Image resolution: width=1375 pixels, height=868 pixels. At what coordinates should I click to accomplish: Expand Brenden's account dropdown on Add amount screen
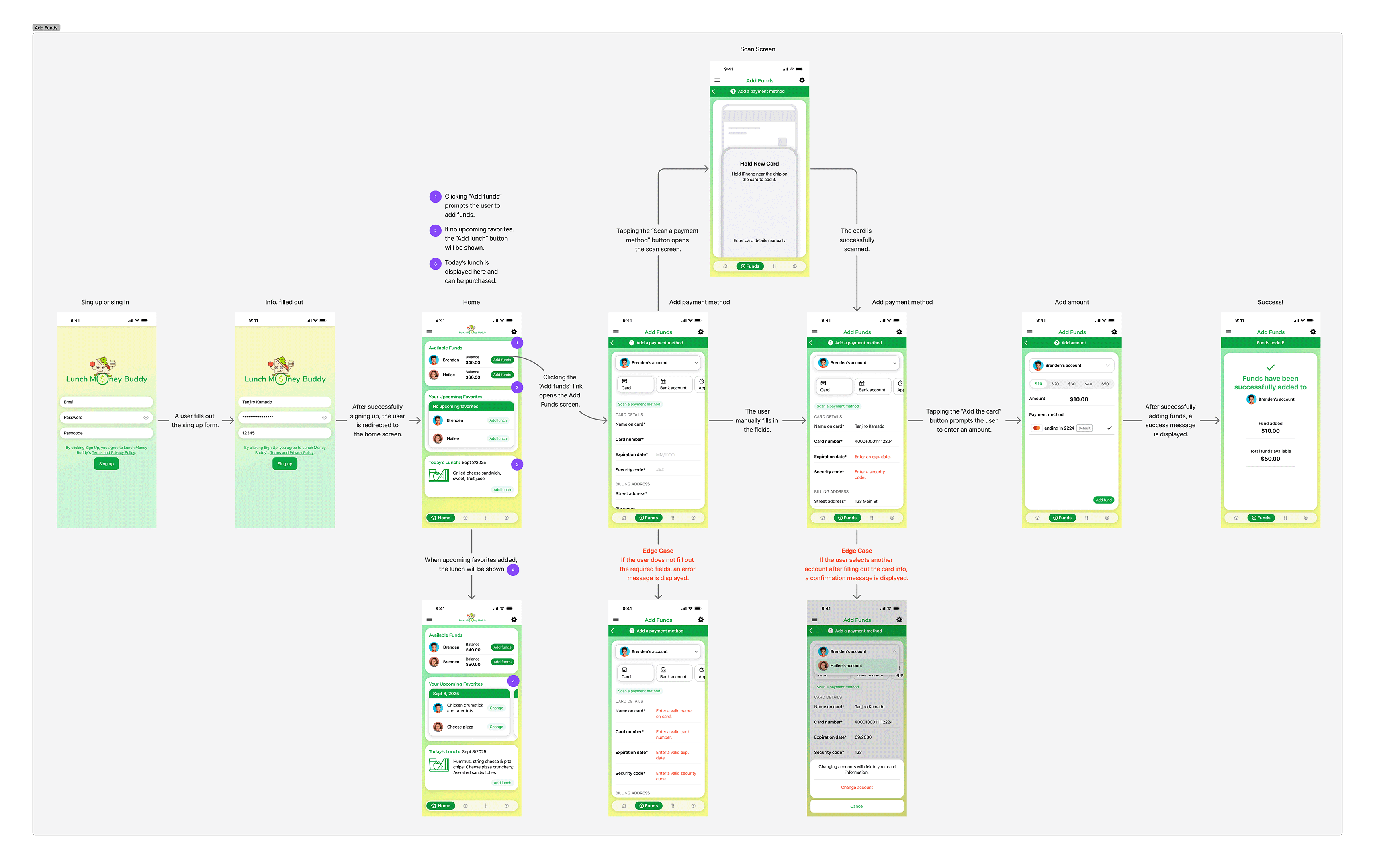1107,365
